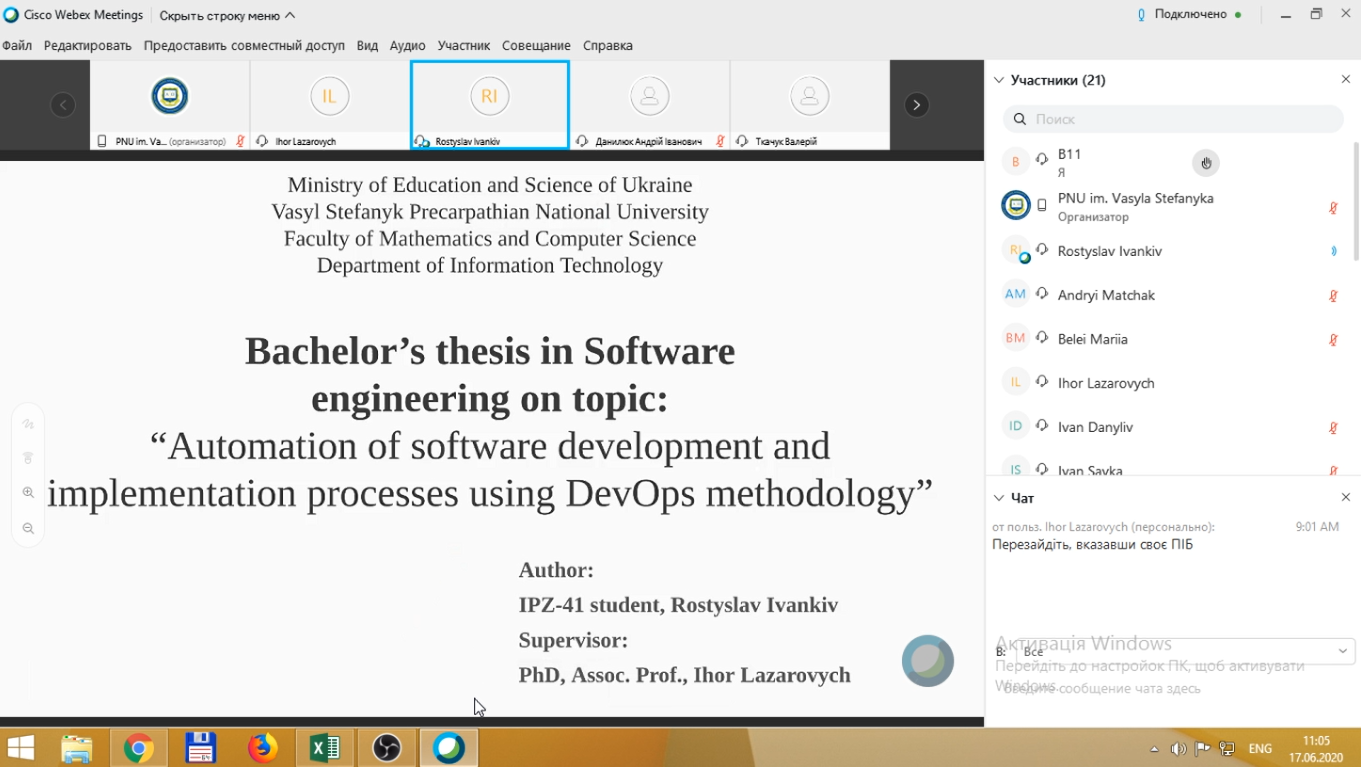Open the Совещание menu
Viewport: 1361px width, 767px height.
[x=536, y=46]
